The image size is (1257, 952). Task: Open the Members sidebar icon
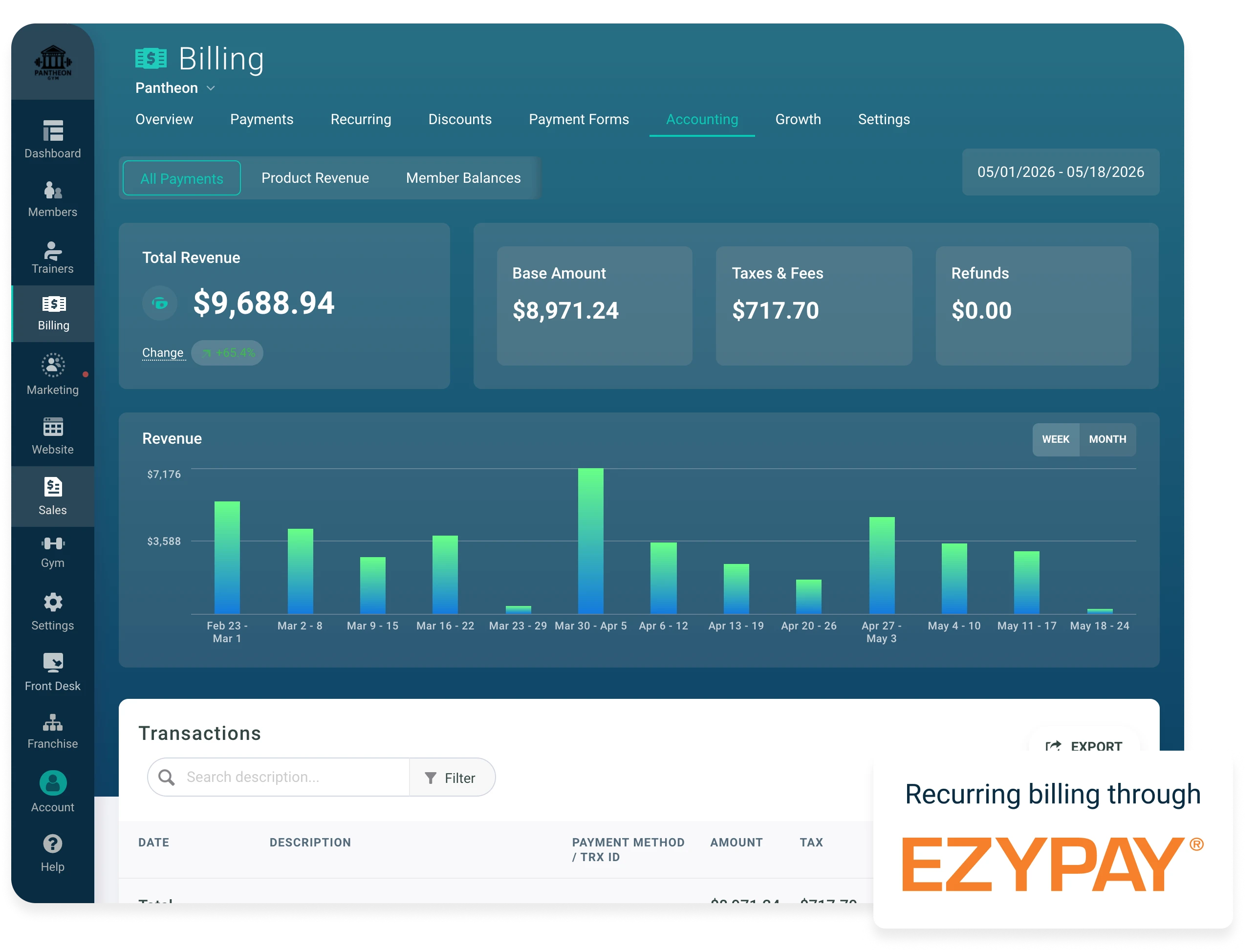(53, 191)
